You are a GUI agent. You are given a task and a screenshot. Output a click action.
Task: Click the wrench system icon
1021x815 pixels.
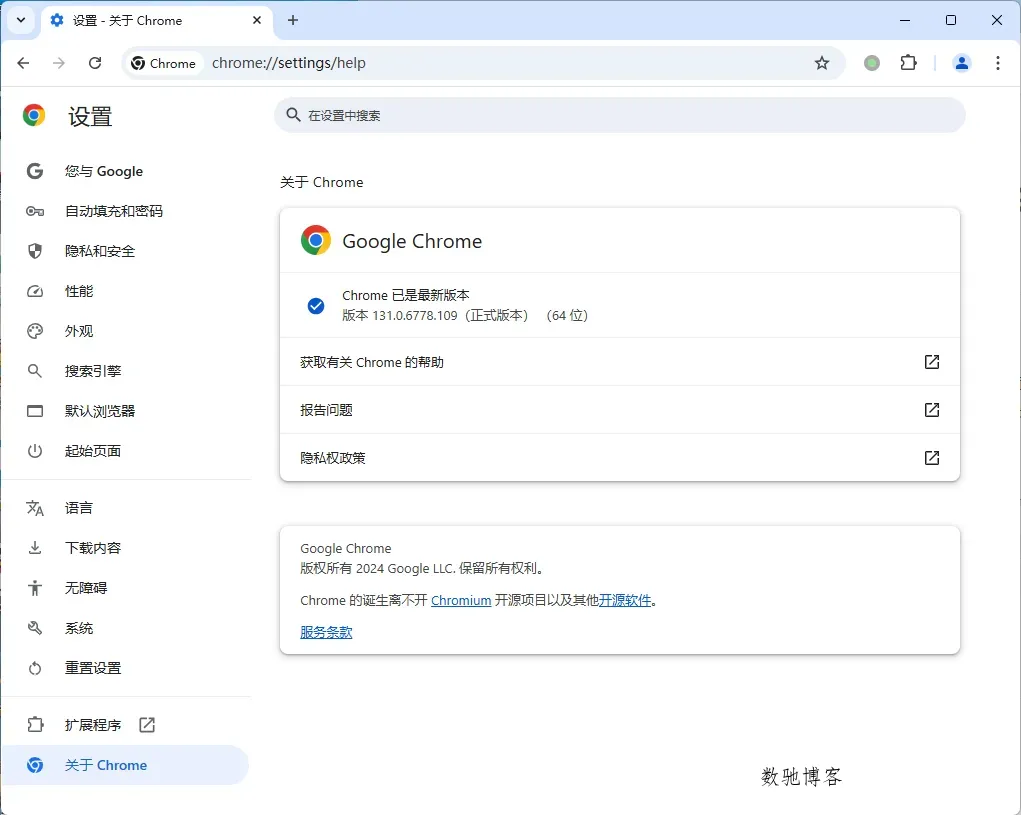(x=35, y=628)
